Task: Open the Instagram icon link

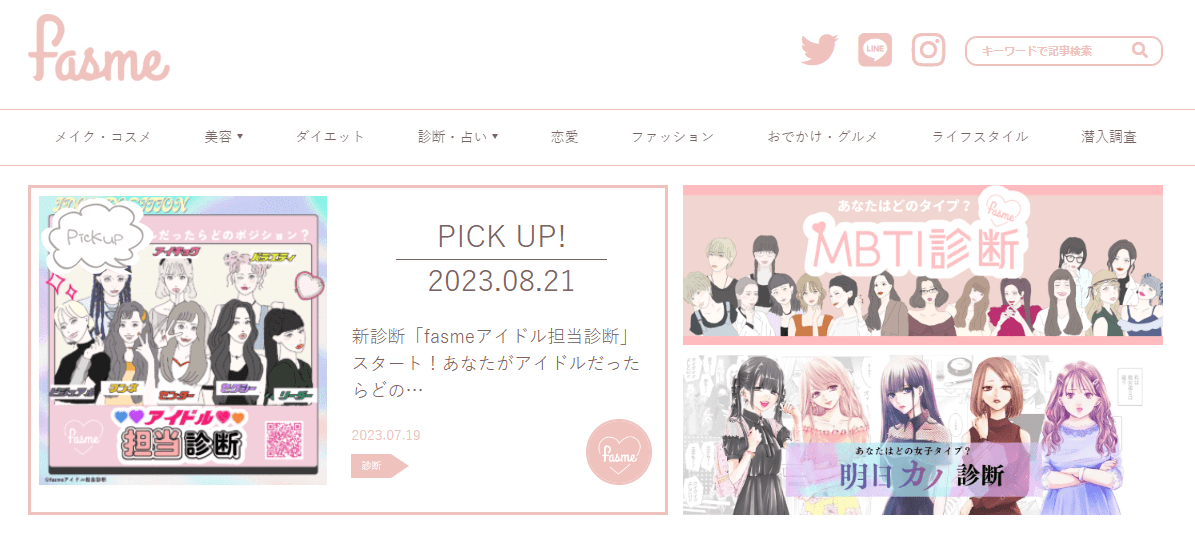Action: click(x=928, y=50)
